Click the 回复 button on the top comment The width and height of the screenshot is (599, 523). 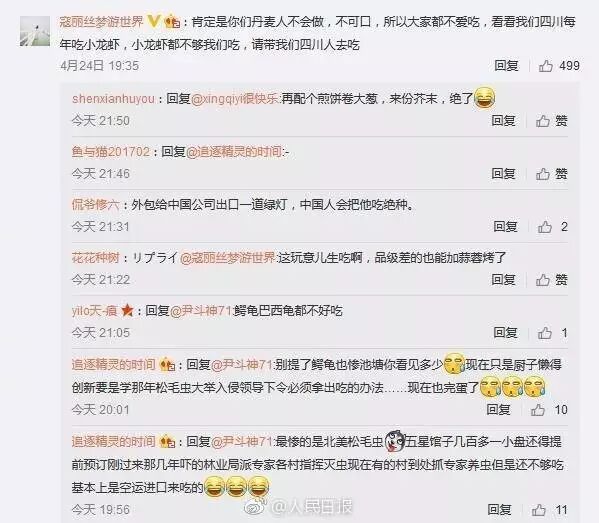(x=506, y=66)
